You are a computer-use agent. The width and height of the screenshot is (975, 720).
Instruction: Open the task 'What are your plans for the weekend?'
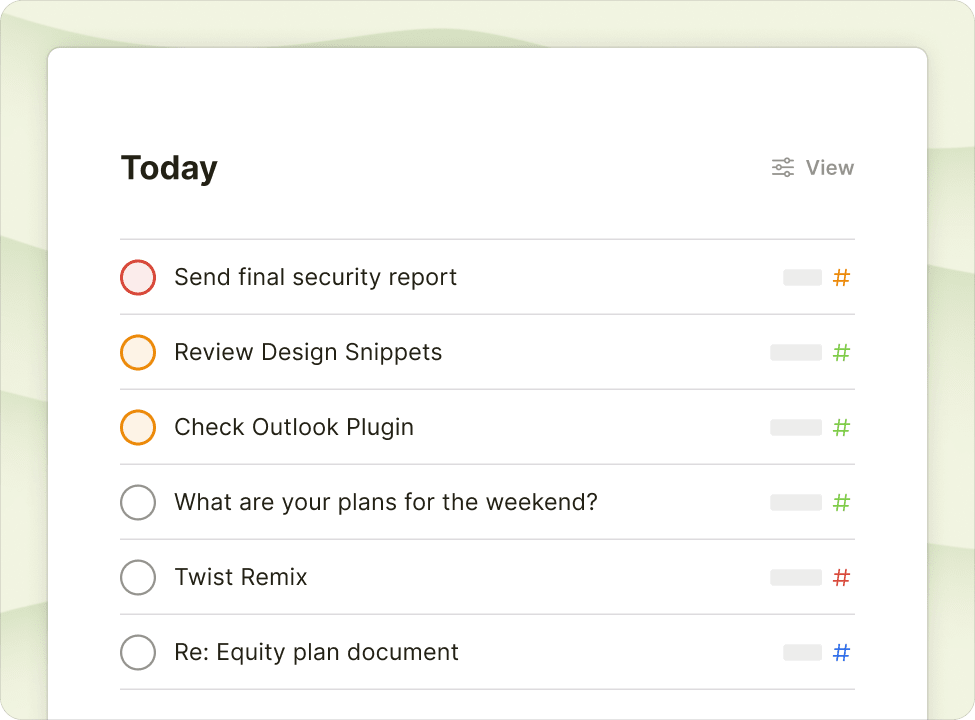click(x=384, y=503)
